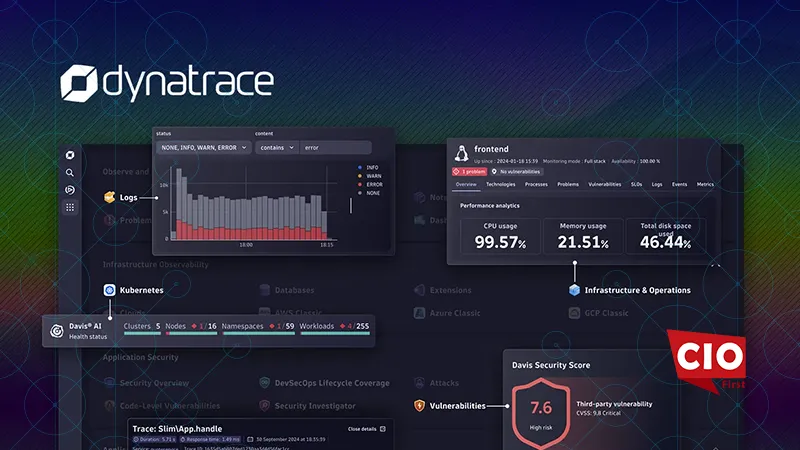Image resolution: width=800 pixels, height=450 pixels.
Task: Click the Dynatrace Intelligence sidebar icon
Action: [70, 190]
